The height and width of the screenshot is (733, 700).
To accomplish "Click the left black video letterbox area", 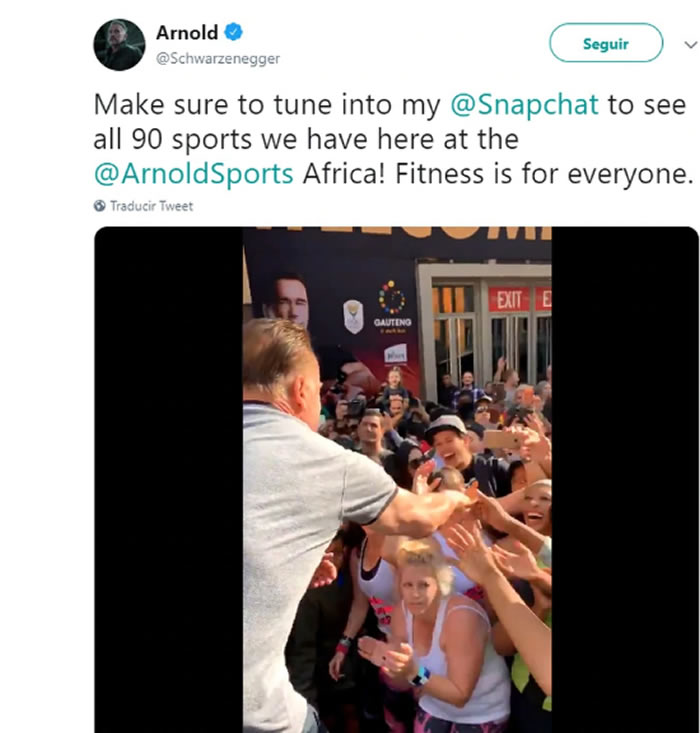I will click(x=168, y=480).
